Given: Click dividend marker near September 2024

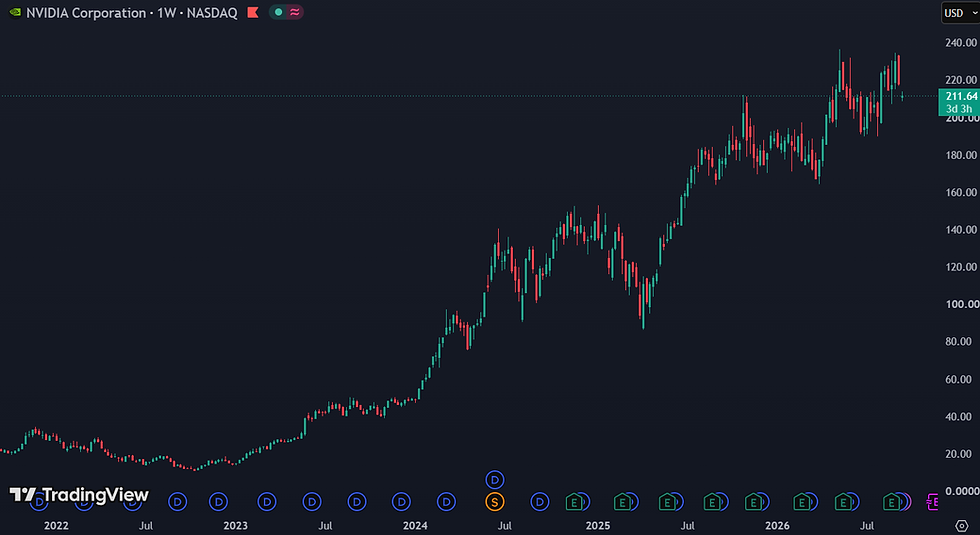Looking at the screenshot, I should tap(539, 502).
